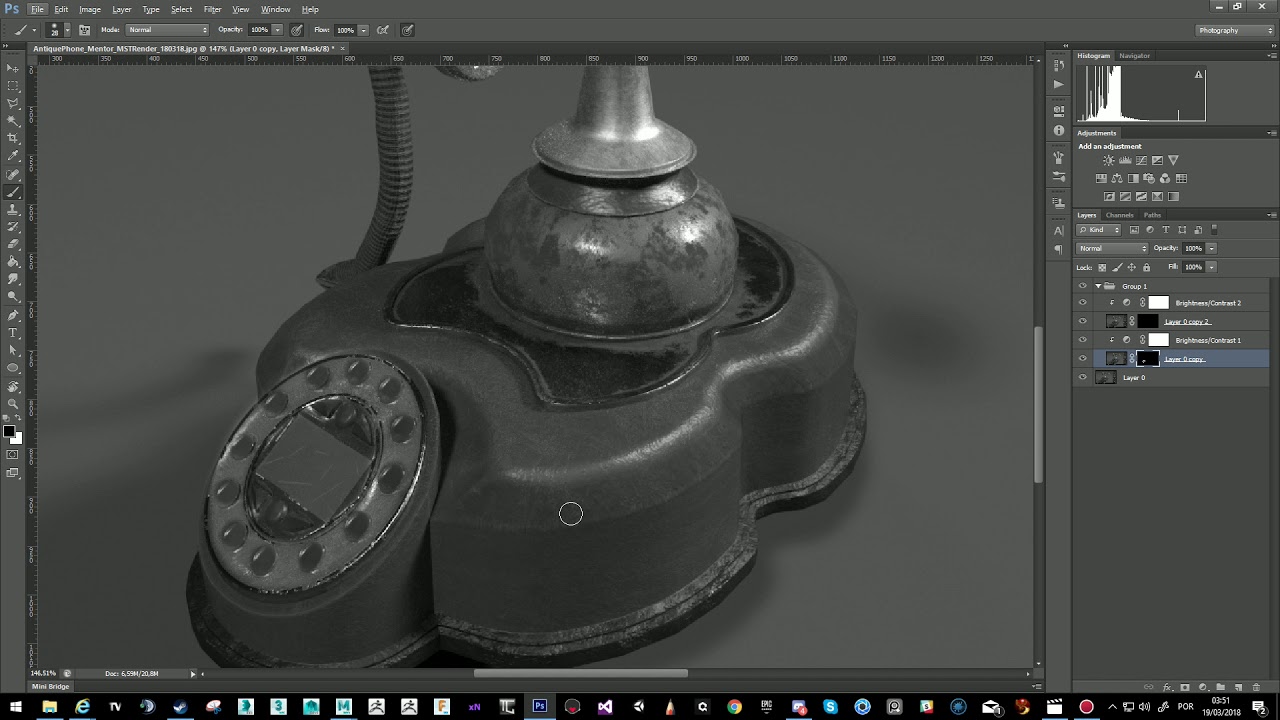Select the History Brush tool
The image size is (1280, 720).
13,227
